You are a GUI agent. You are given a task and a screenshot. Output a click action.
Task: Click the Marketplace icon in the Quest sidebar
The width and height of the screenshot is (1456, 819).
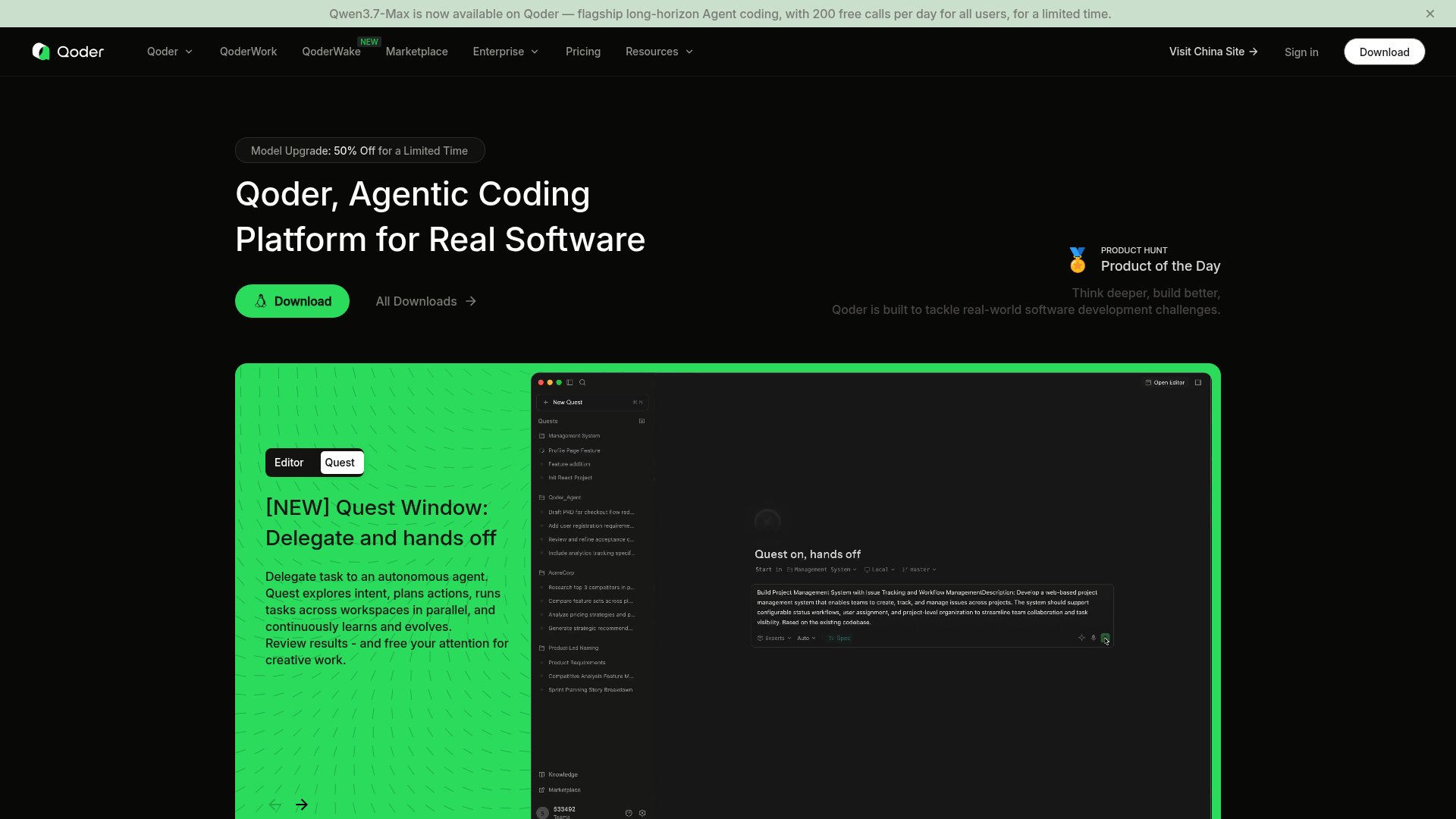541,790
